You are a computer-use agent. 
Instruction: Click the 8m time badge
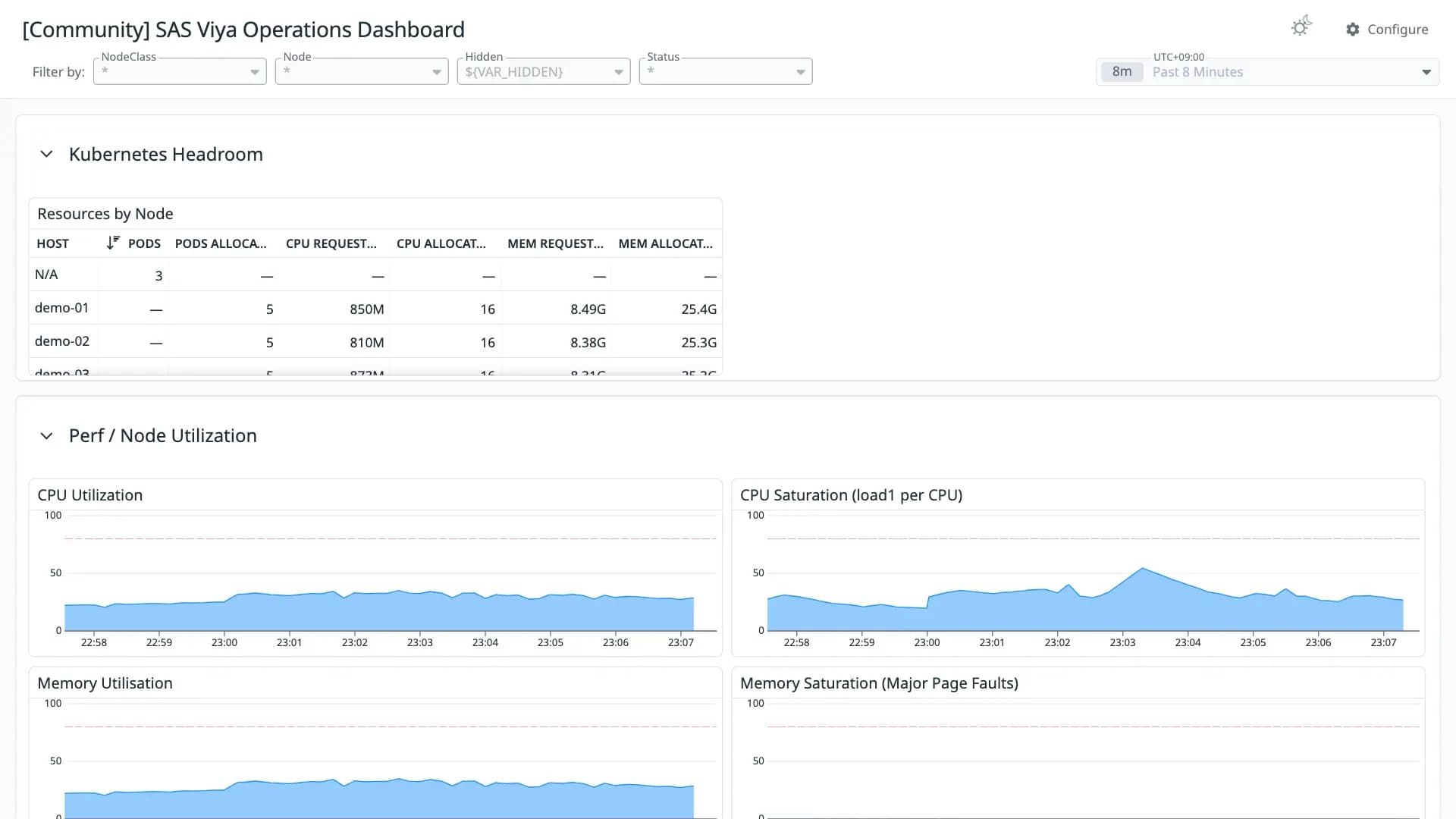(1122, 72)
